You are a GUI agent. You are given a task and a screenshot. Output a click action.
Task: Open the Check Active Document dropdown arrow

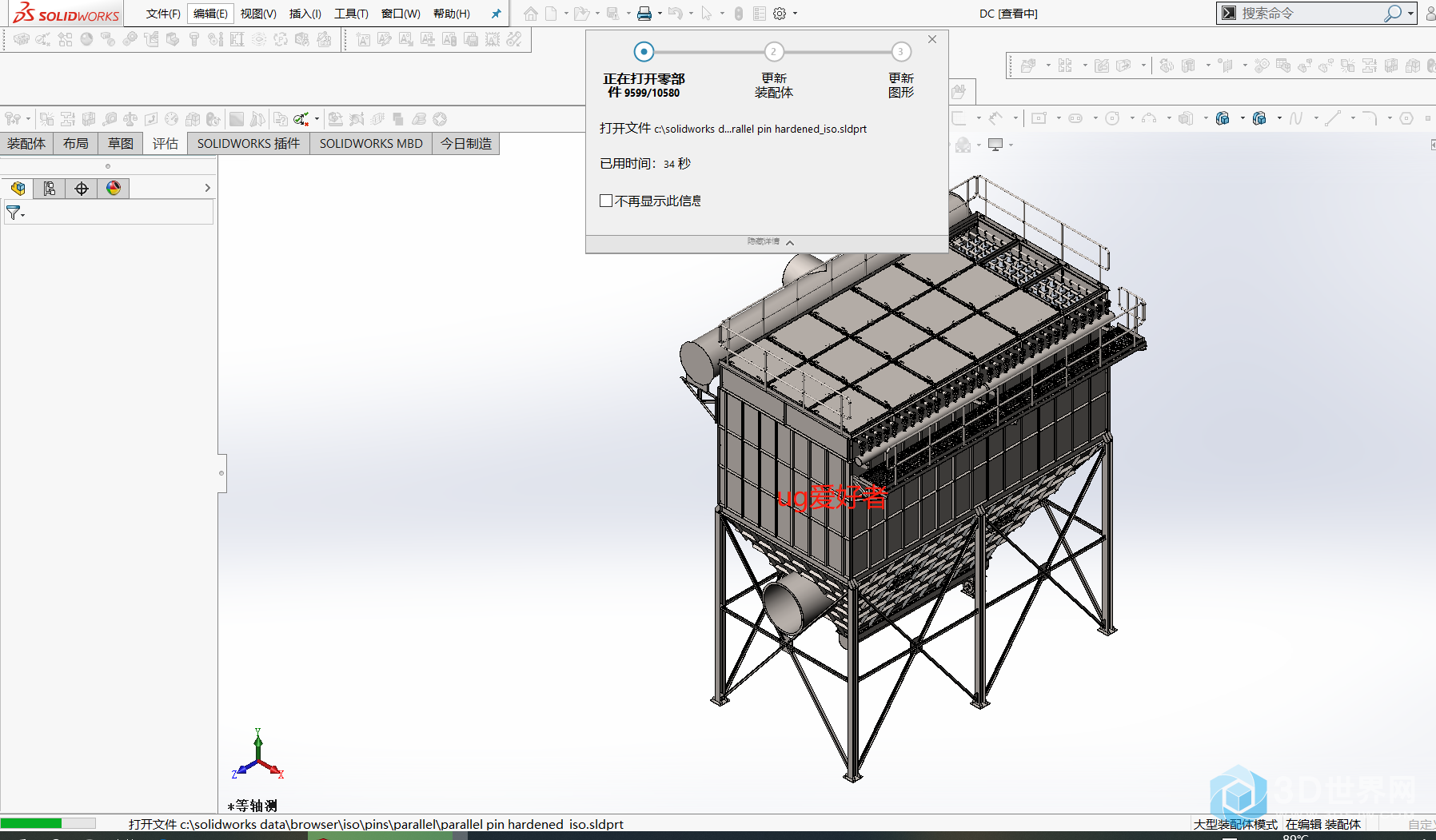coord(317,119)
